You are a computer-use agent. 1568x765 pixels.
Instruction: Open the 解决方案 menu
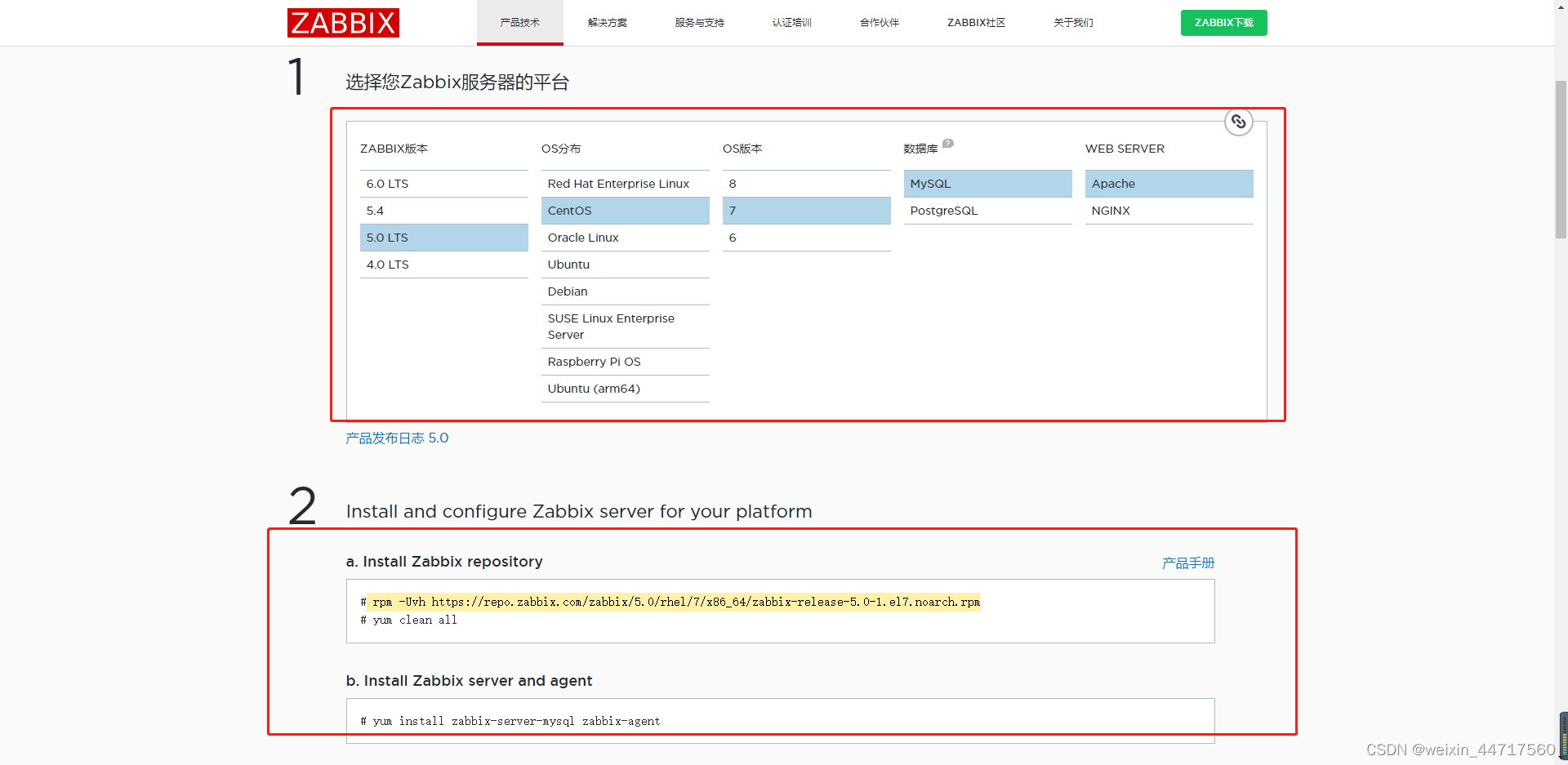(608, 23)
